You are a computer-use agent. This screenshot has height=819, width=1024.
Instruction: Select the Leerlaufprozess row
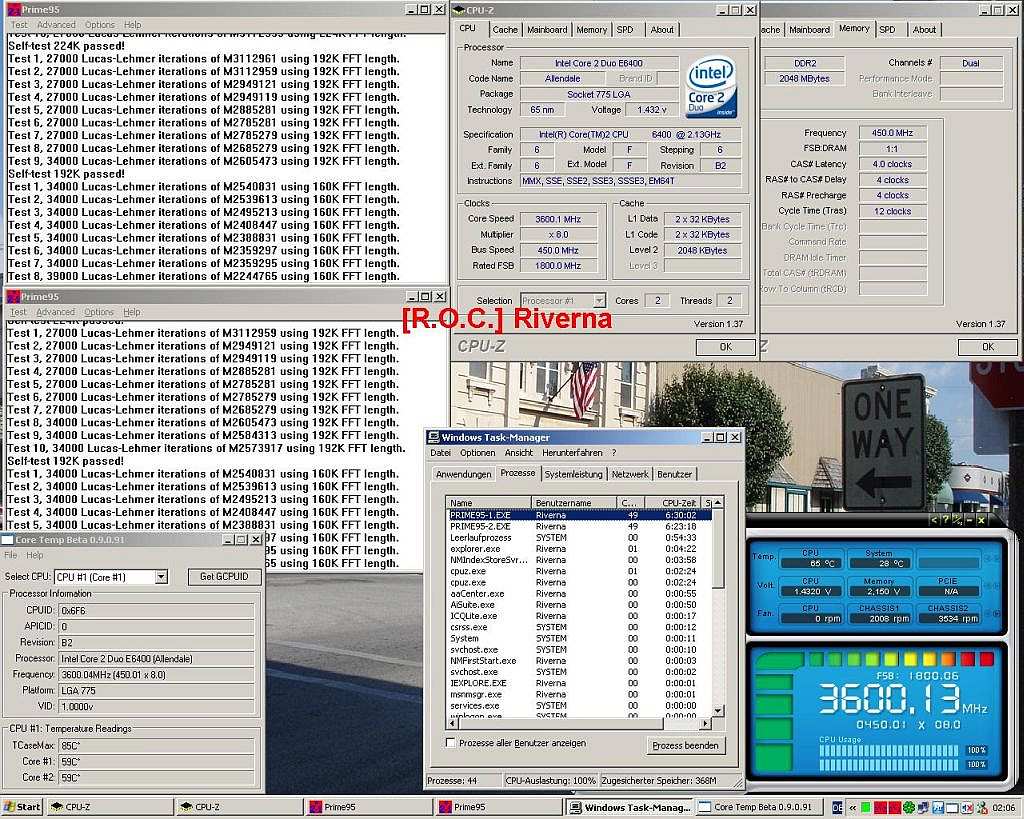(x=579, y=538)
